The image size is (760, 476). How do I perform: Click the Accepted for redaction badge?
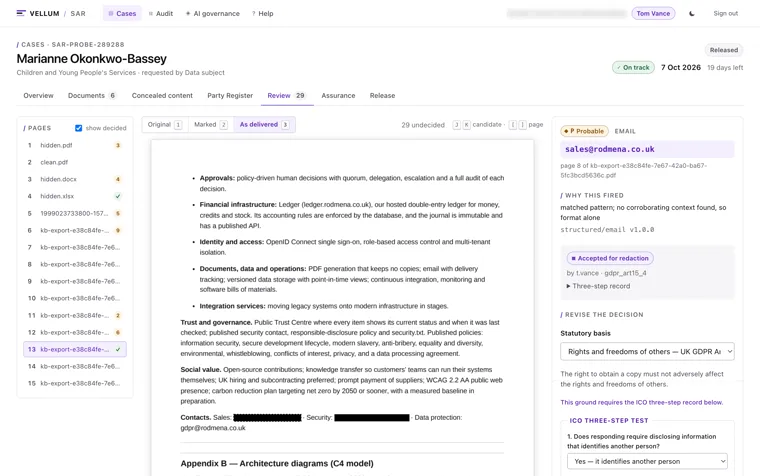[610, 258]
